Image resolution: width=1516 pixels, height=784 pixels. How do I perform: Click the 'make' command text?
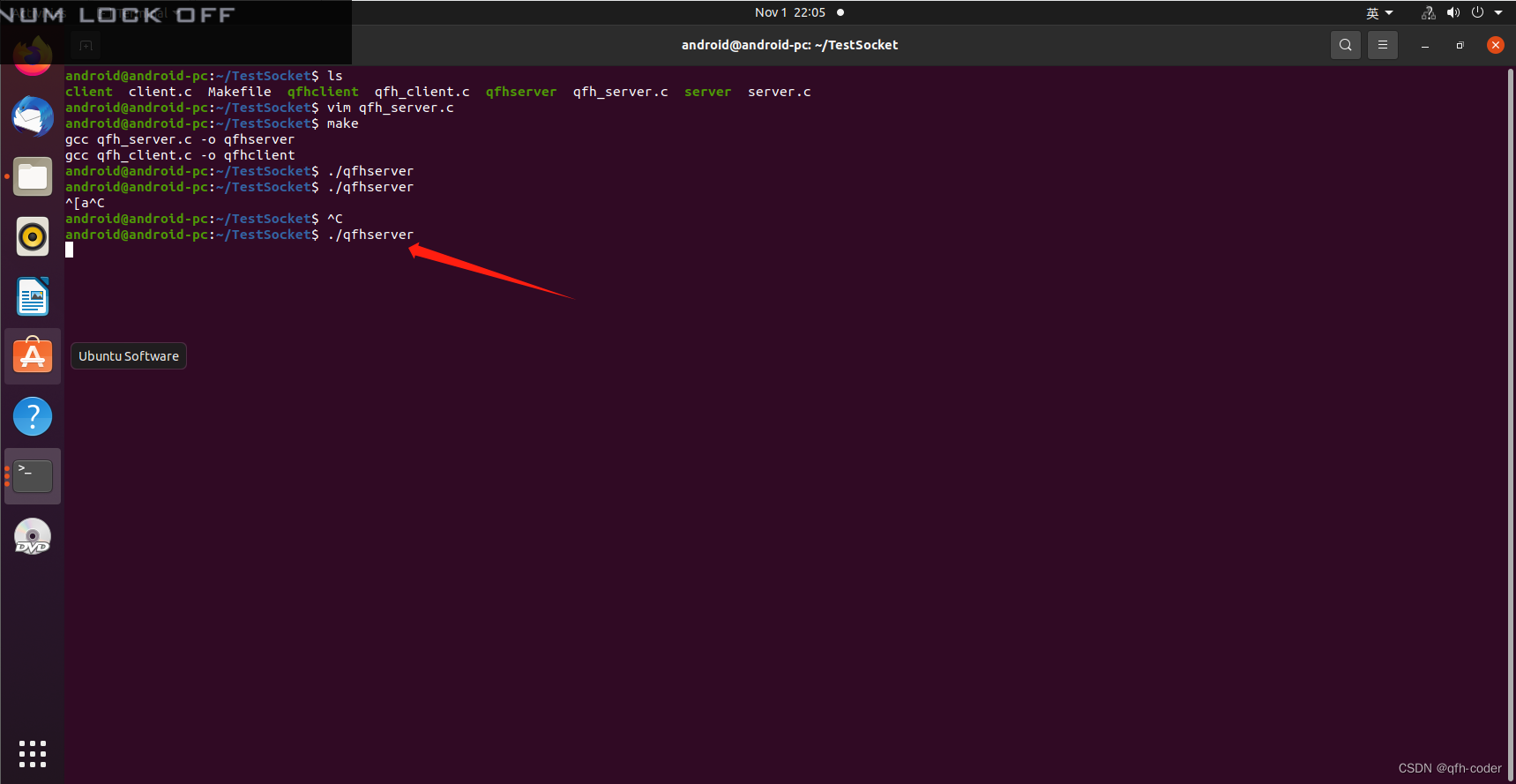(x=342, y=123)
